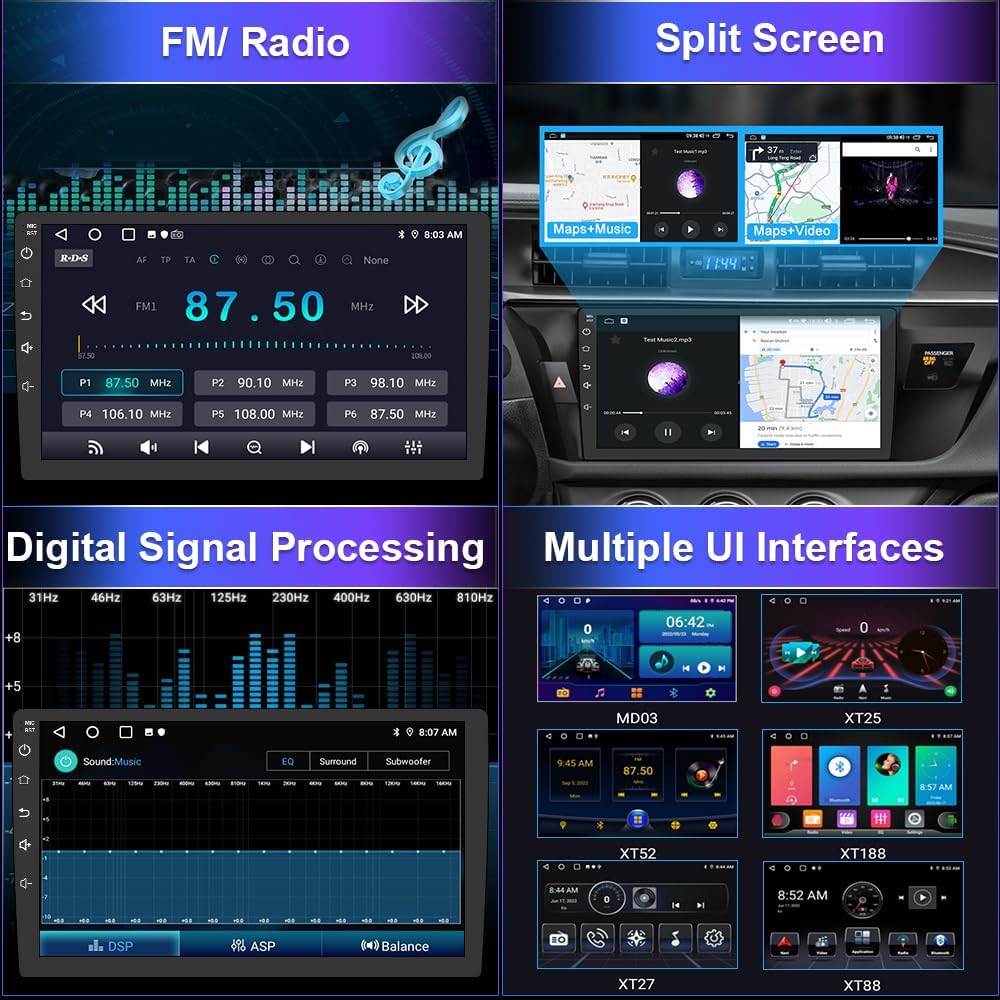Tap play button in Maps+Music preview
Viewport: 1000px width, 1000px height.
click(x=690, y=229)
